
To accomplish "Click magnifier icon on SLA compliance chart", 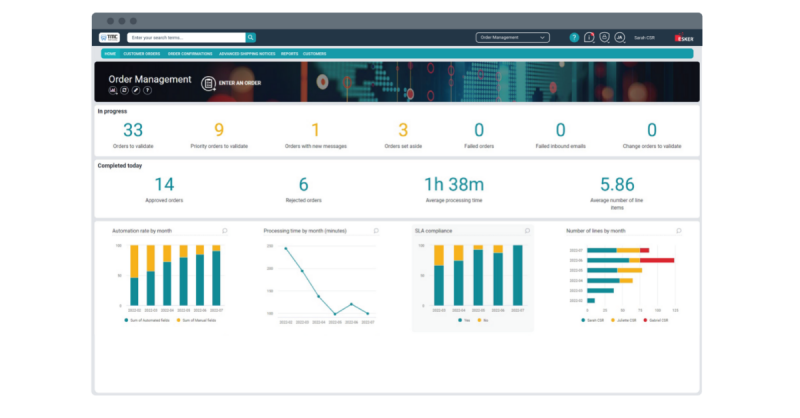I will coord(527,230).
